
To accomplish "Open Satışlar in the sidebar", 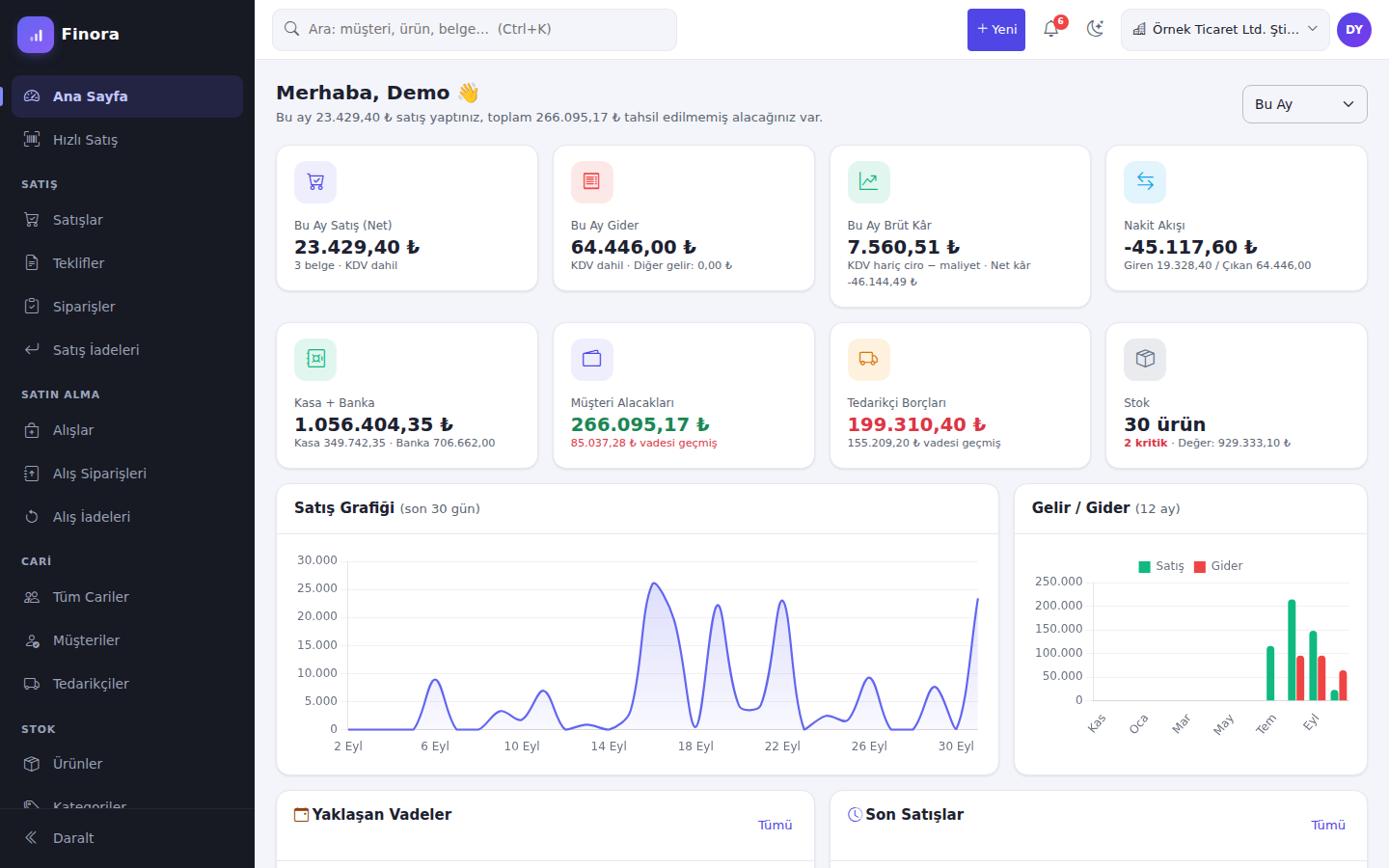I will click(x=127, y=220).
